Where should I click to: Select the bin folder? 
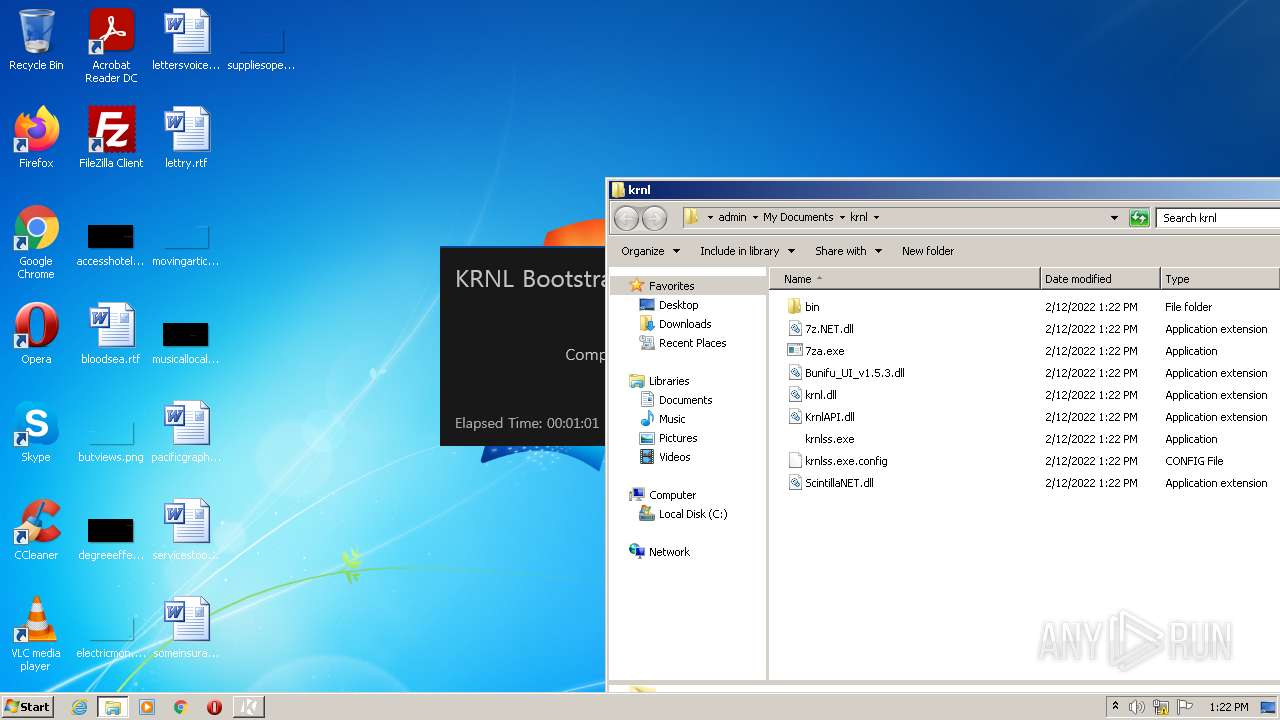tap(812, 307)
